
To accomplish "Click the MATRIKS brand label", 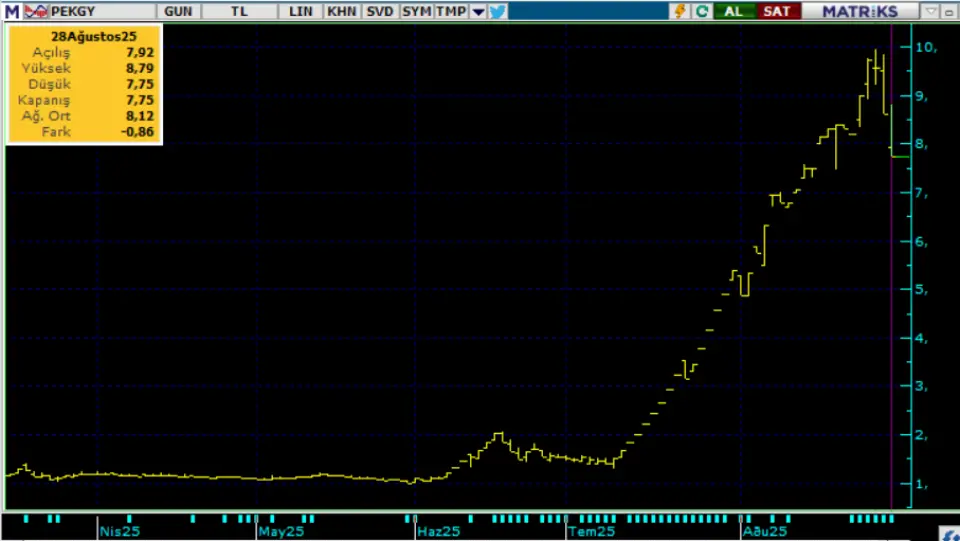I will (x=860, y=11).
